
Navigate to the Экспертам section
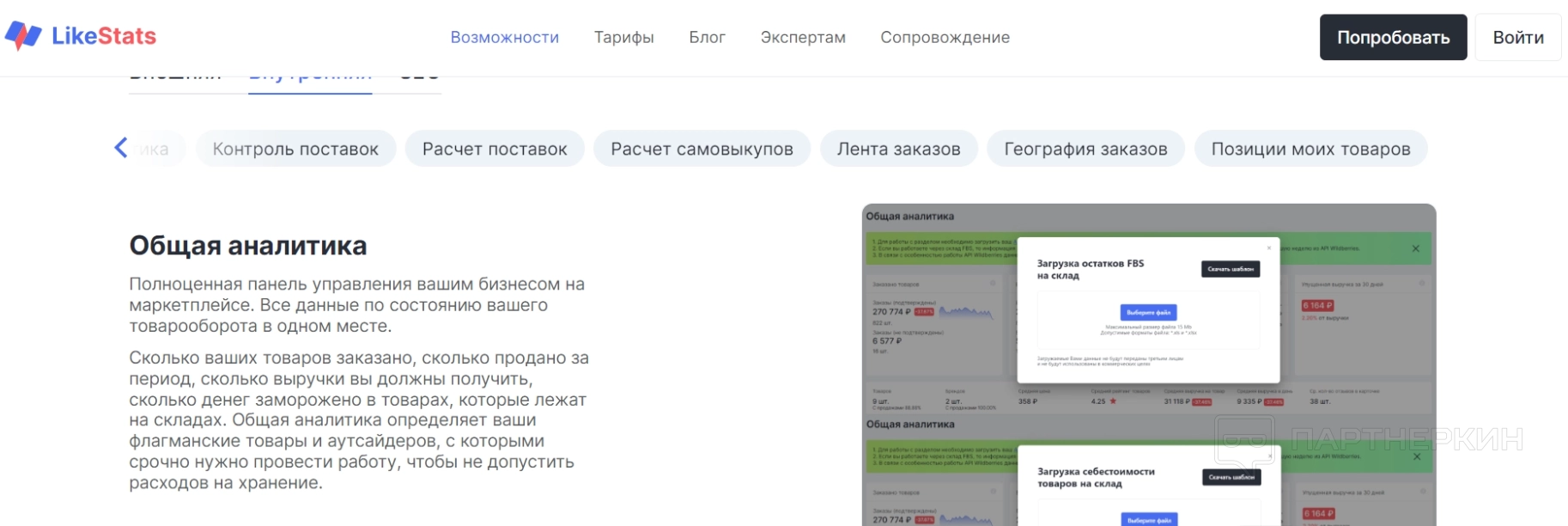coord(802,38)
